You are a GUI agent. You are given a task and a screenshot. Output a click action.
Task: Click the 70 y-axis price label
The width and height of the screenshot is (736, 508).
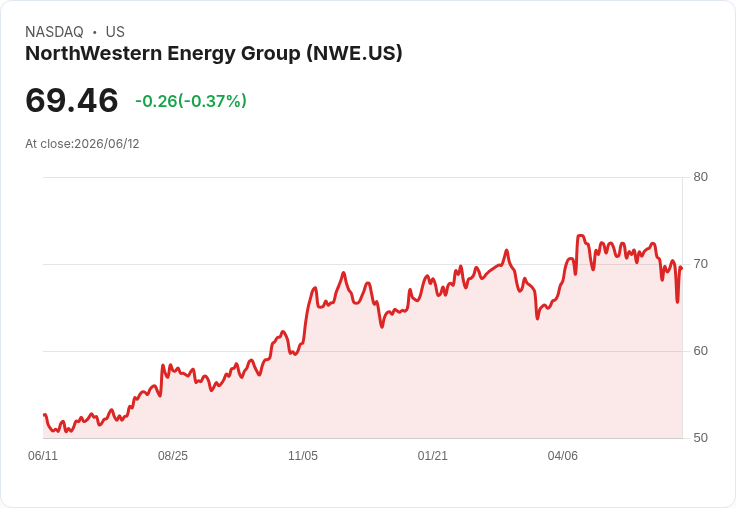point(700,264)
